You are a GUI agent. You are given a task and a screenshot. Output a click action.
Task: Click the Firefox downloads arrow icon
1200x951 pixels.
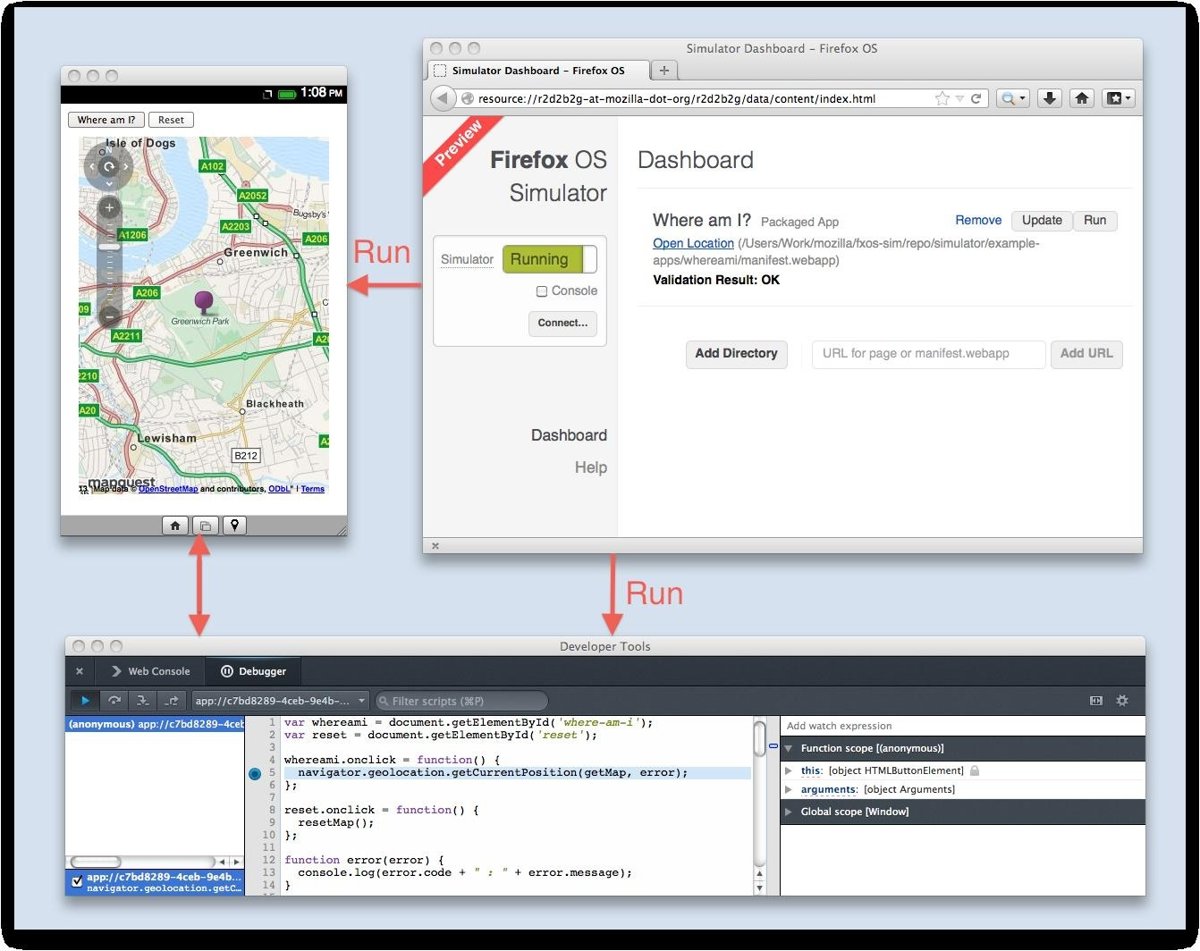pos(1049,98)
